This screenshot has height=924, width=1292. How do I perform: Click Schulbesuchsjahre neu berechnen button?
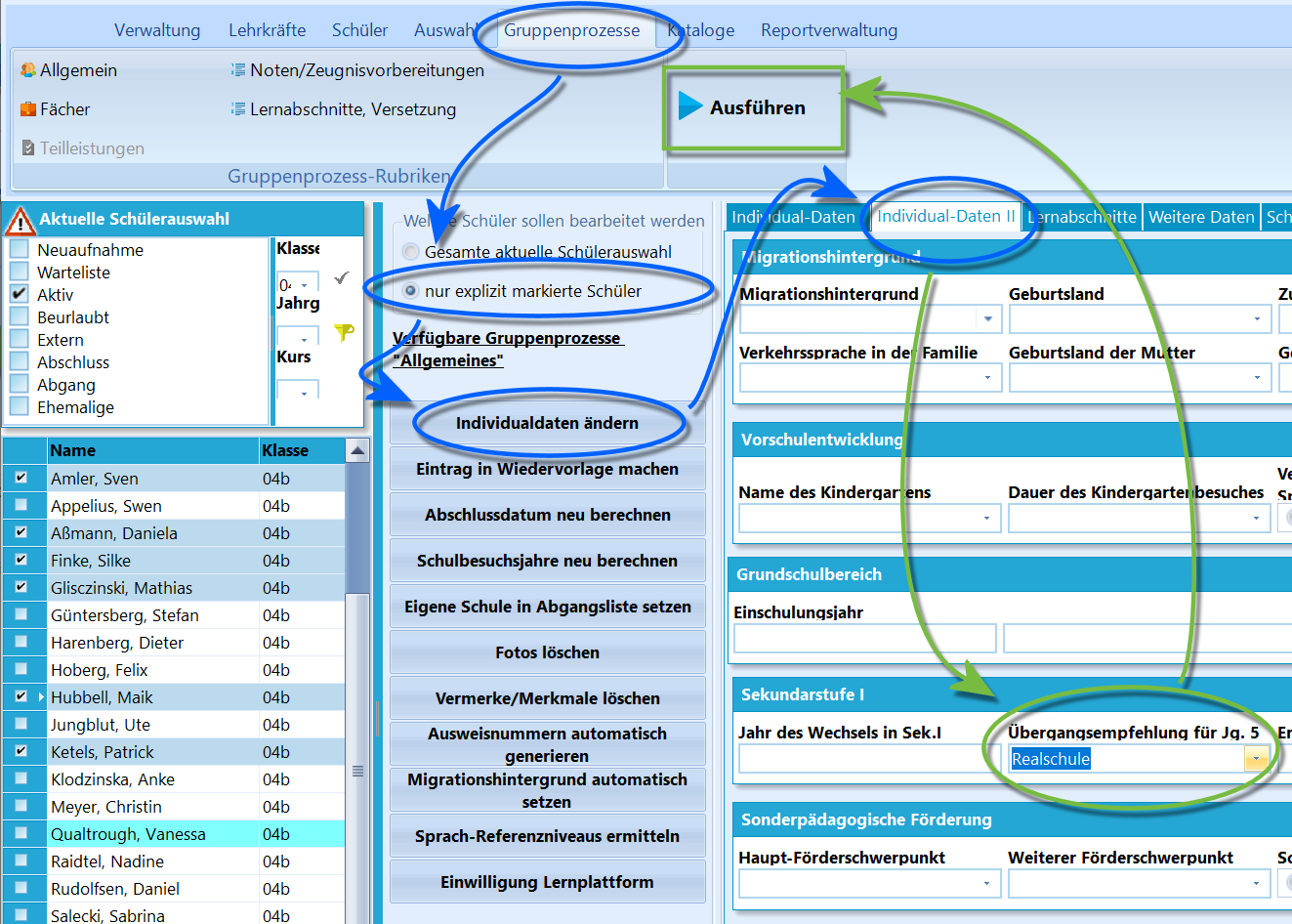(x=547, y=561)
